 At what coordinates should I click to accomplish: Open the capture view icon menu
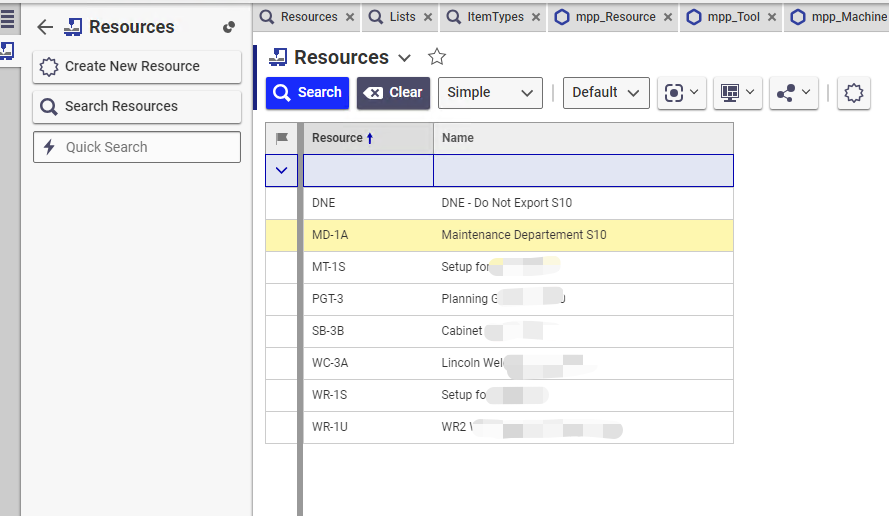click(x=681, y=93)
